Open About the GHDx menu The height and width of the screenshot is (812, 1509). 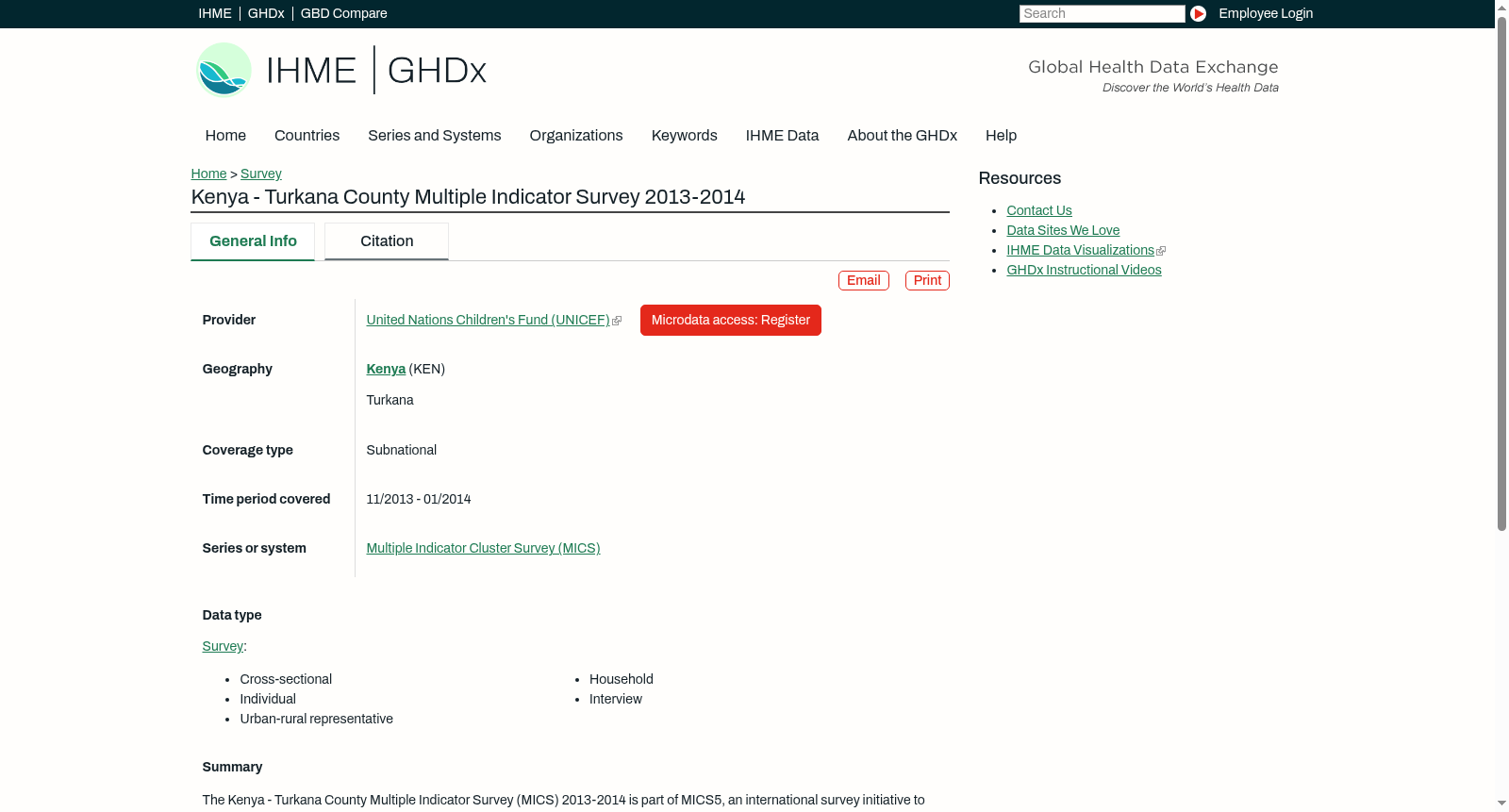click(x=903, y=136)
